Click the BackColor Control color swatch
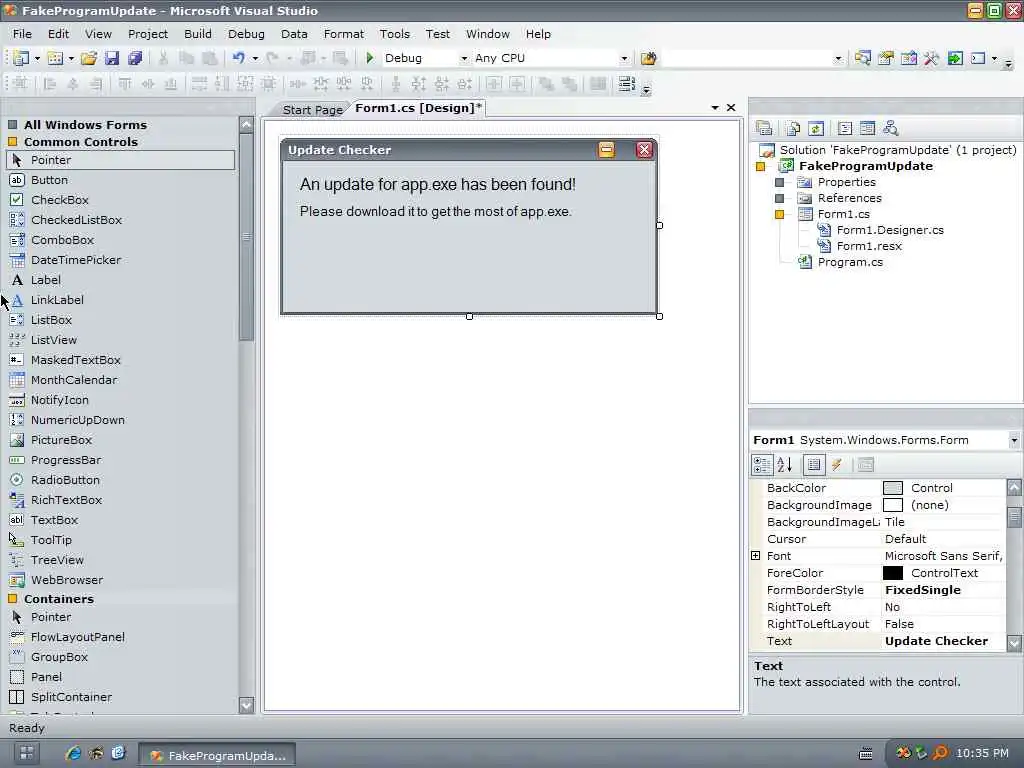Screen dimensions: 1024x768 pos(893,488)
